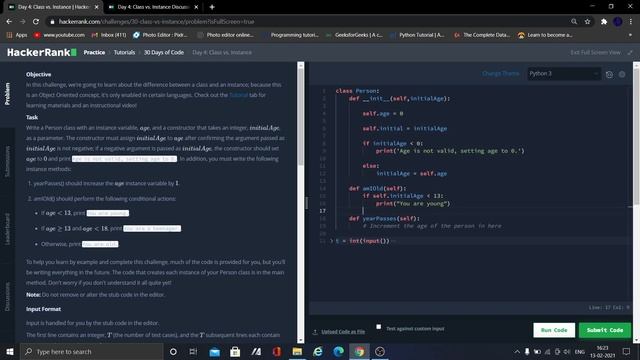Screen dimensions: 640x360
Task: Open the Photo Editor : Pixlr bookmark
Action: [160, 35]
